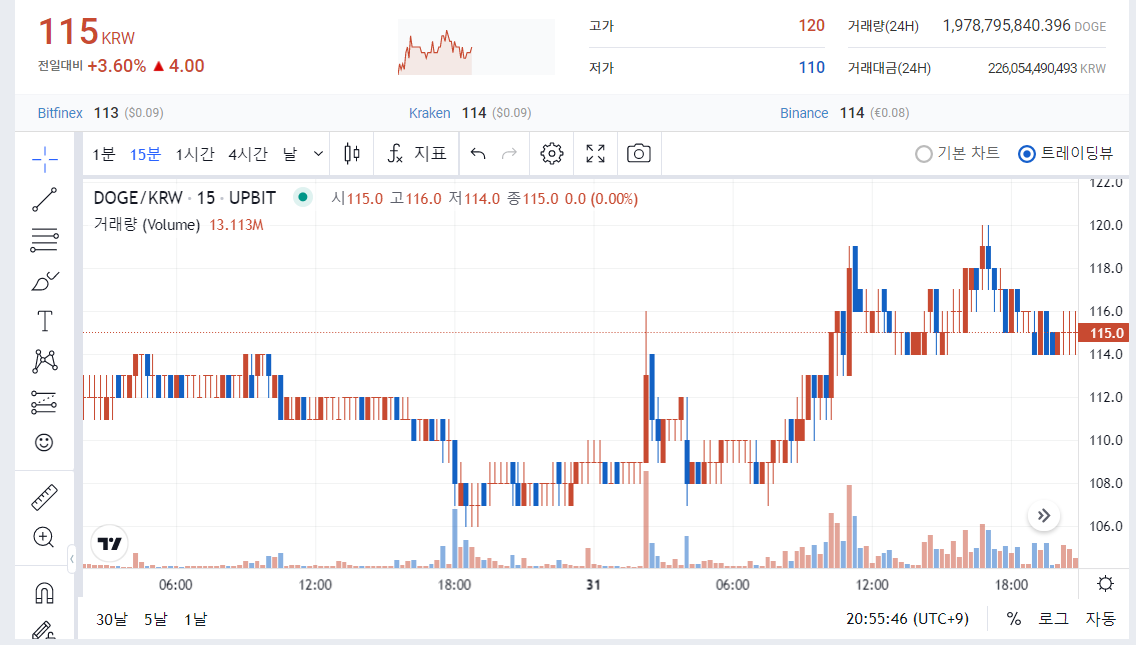Click the 거래량 (Volume) indicator label
This screenshot has height=645, width=1136.
146,225
